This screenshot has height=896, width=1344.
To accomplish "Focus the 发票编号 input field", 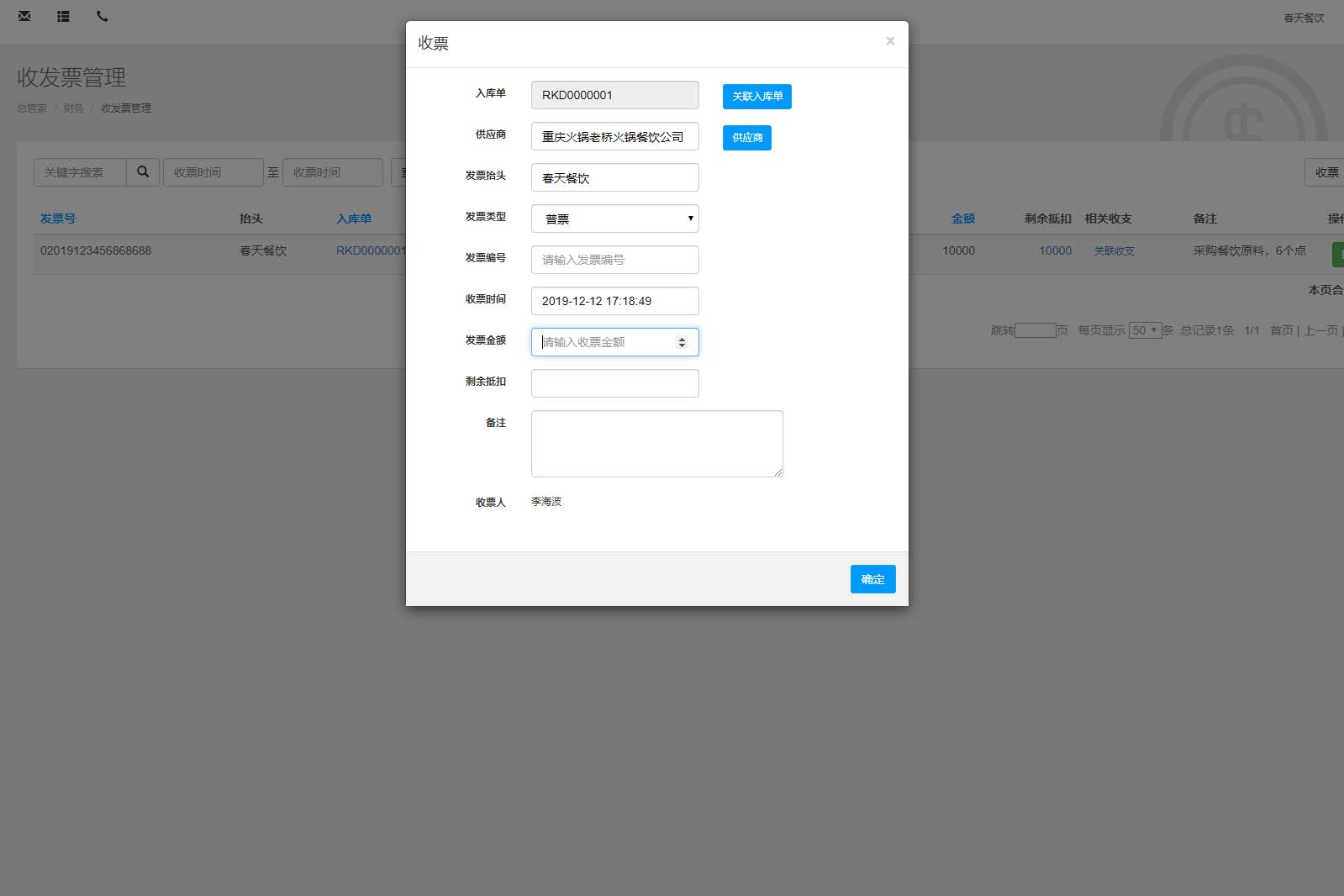I will pos(614,260).
